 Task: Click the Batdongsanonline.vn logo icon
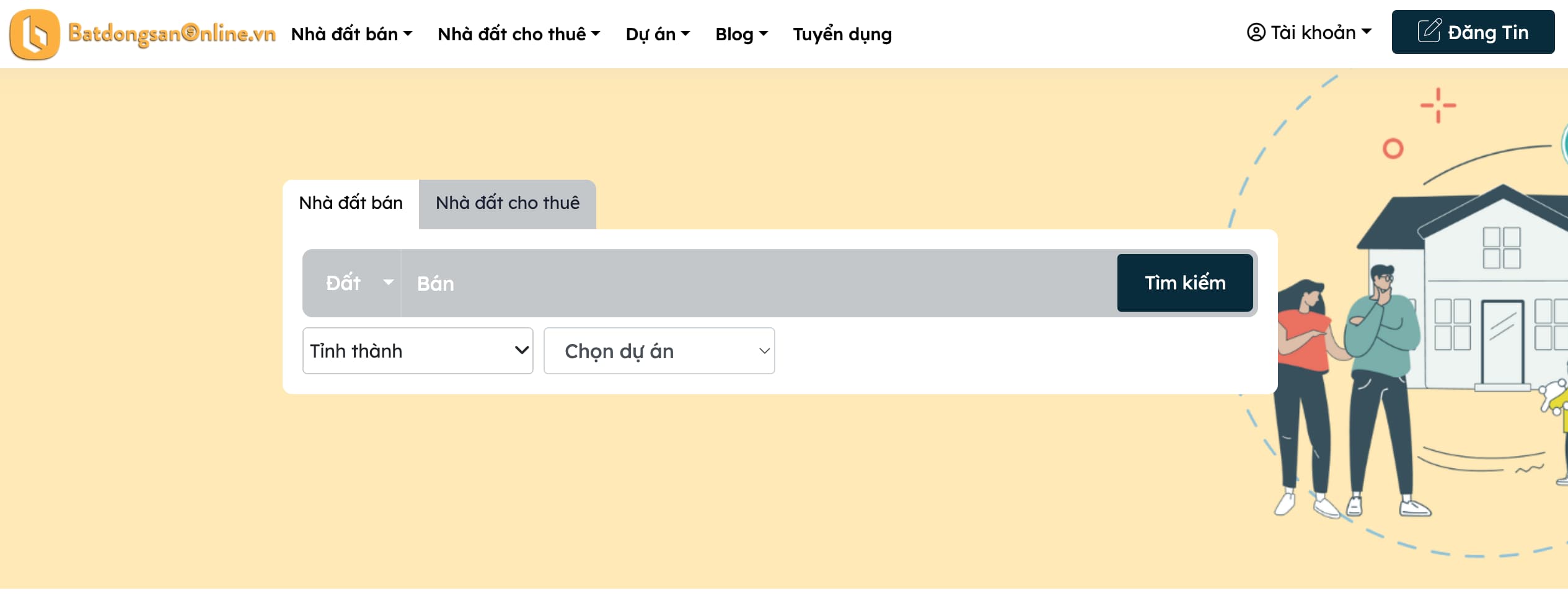34,33
